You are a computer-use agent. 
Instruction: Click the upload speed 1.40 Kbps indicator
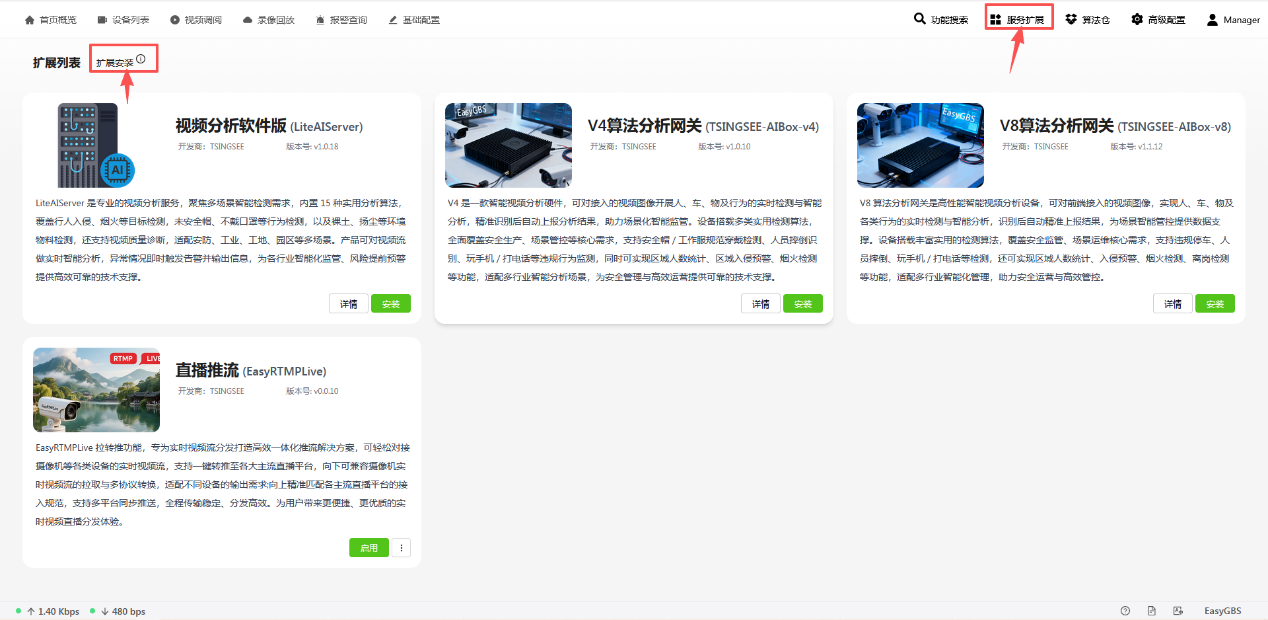click(53, 611)
